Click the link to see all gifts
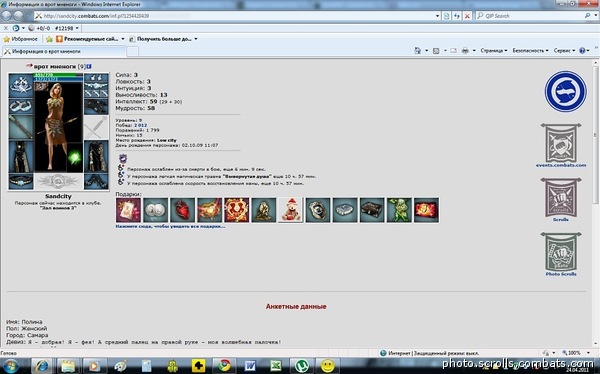The width and height of the screenshot is (600, 374). [170, 226]
